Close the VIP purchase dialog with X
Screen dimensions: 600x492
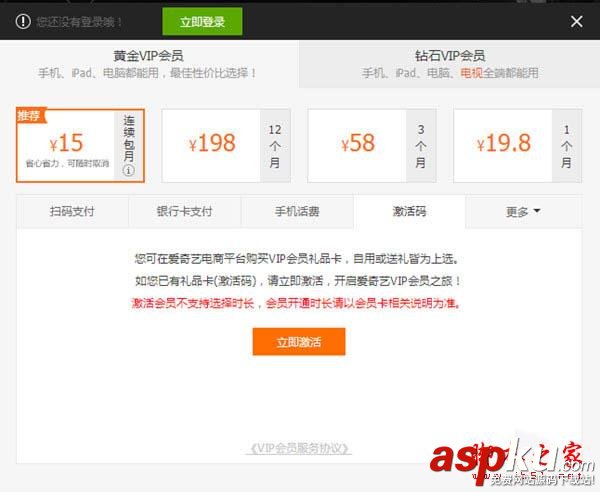tap(576, 21)
